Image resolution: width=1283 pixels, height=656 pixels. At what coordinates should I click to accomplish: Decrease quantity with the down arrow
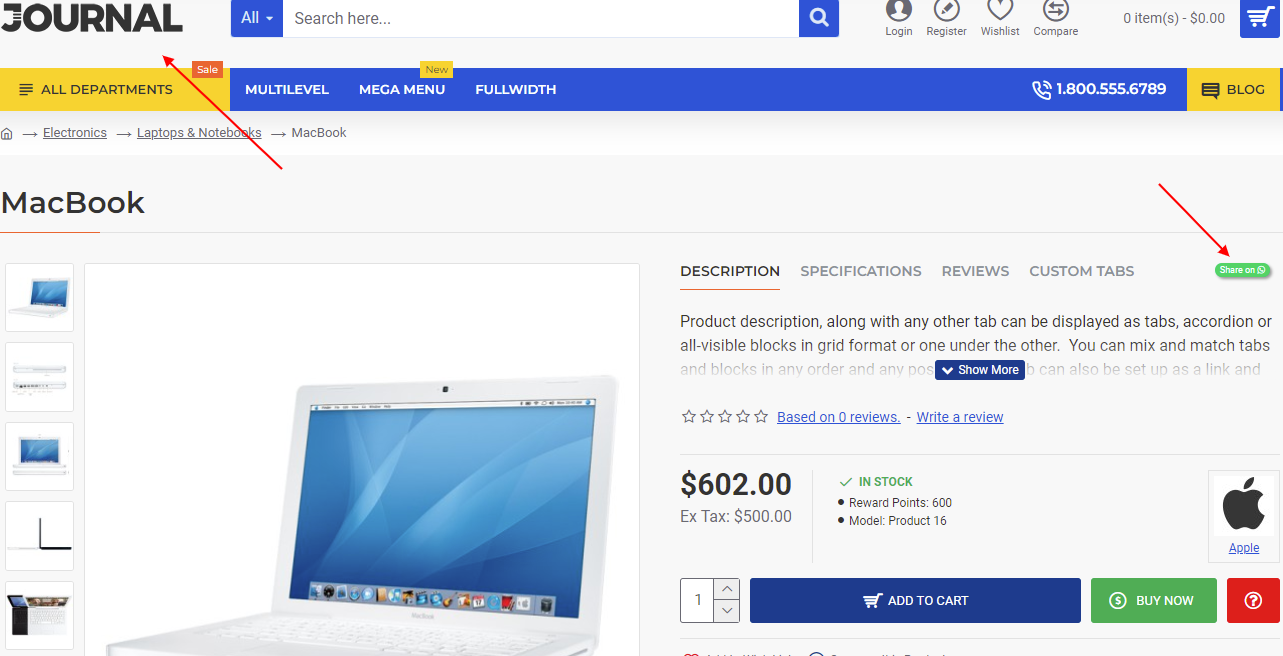pyautogui.click(x=728, y=611)
